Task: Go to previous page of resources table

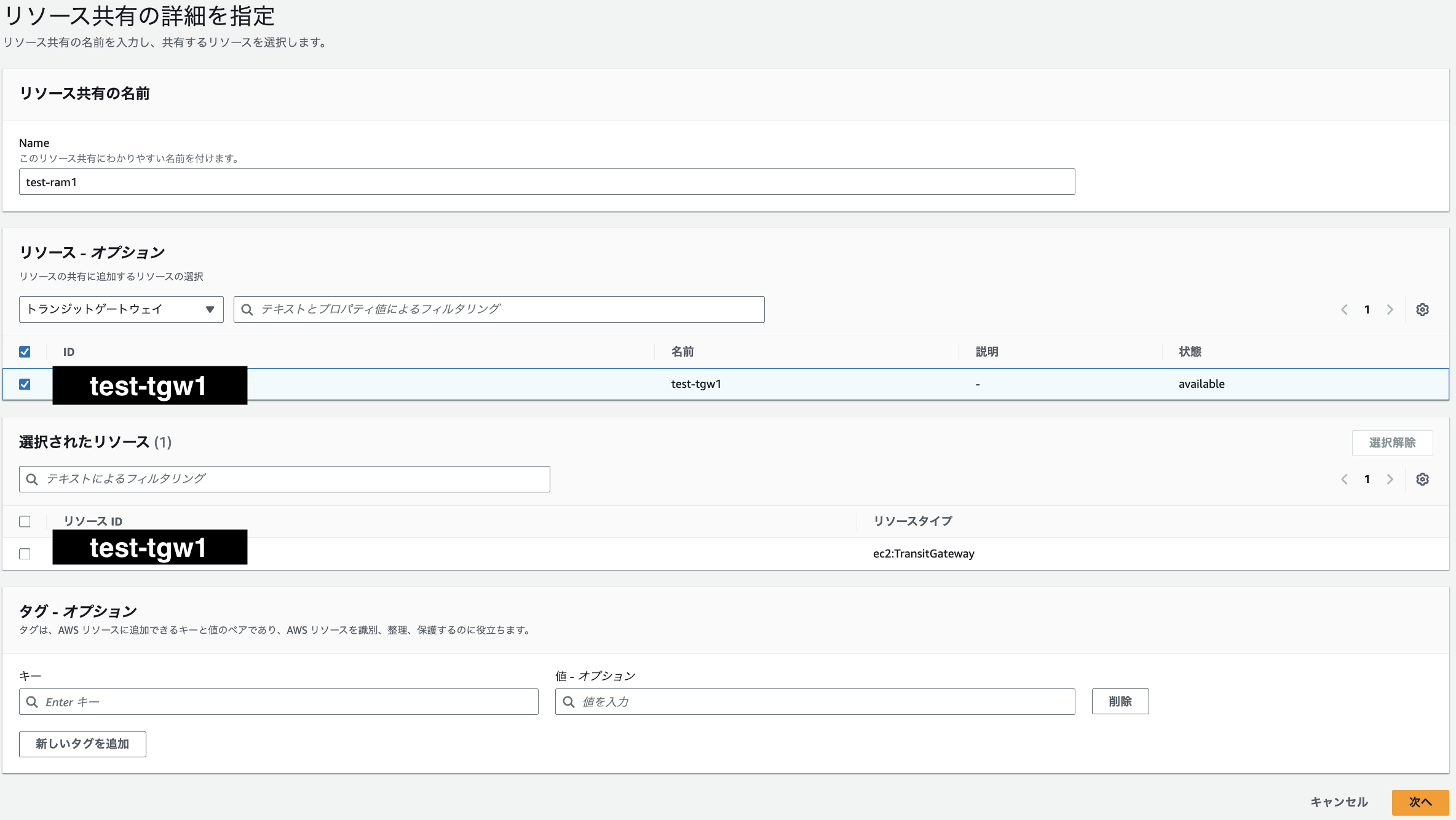Action: click(1344, 309)
